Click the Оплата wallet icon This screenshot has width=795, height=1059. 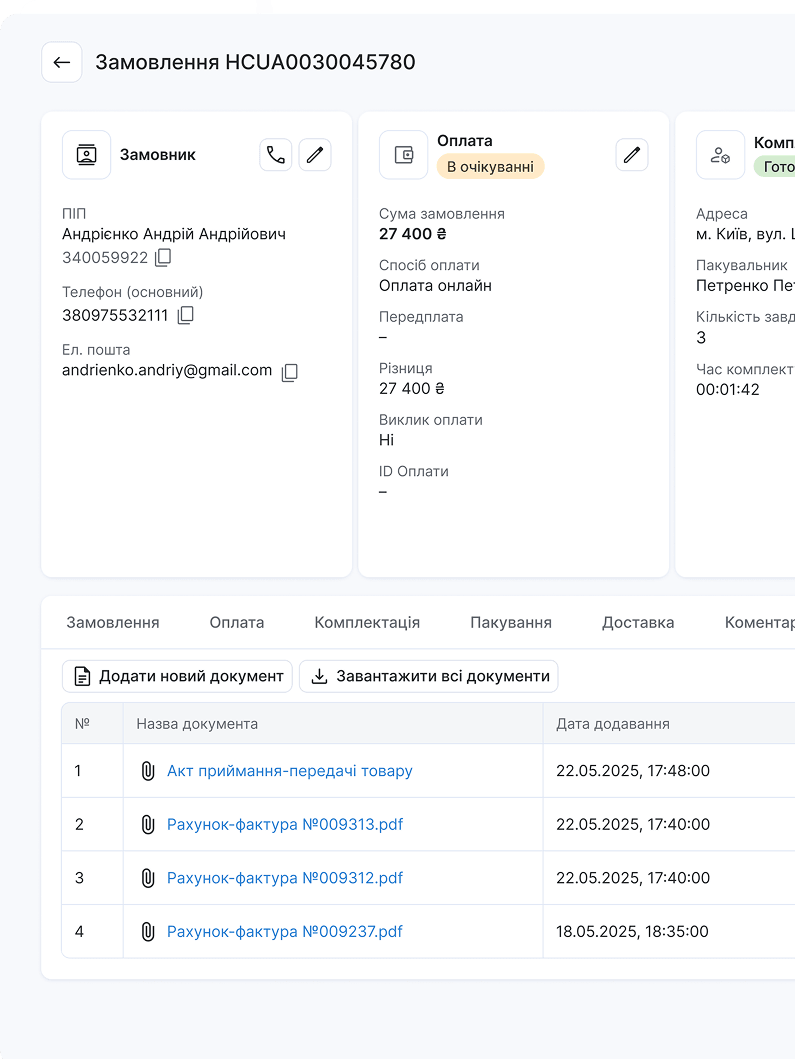click(403, 155)
